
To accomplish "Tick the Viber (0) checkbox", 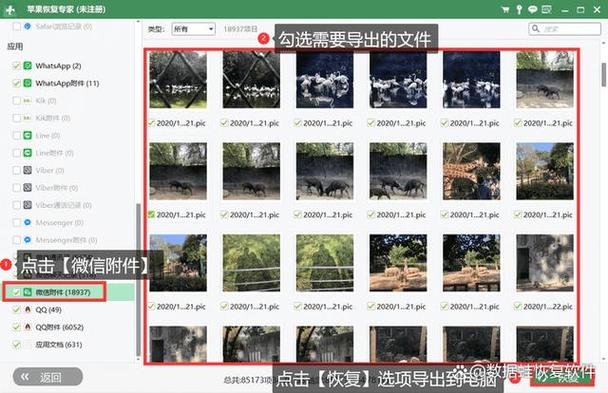I will coord(16,170).
